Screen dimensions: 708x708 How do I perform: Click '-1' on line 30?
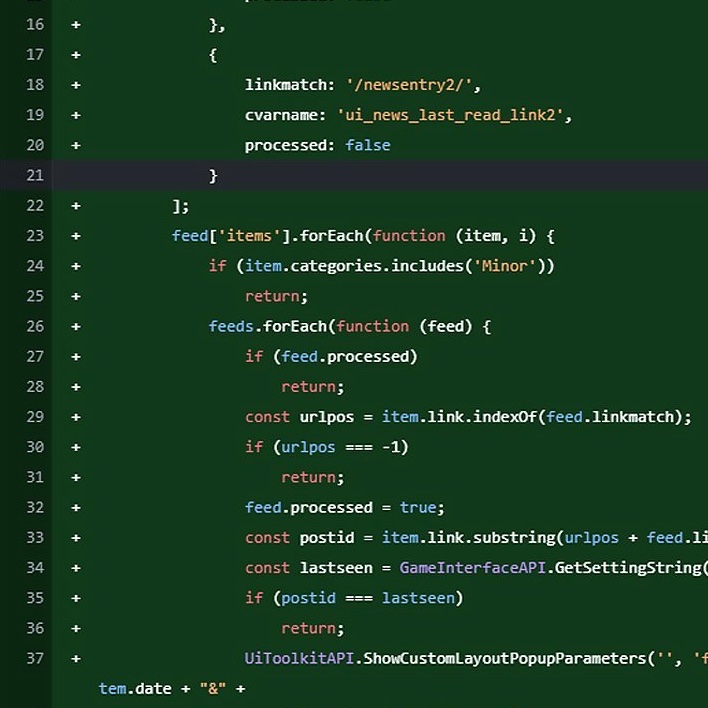(391, 447)
